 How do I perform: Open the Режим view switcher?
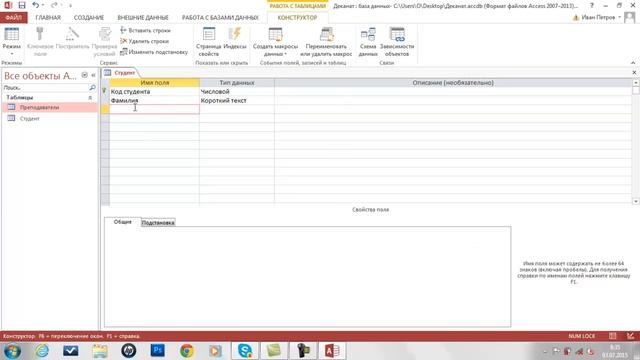click(x=11, y=41)
